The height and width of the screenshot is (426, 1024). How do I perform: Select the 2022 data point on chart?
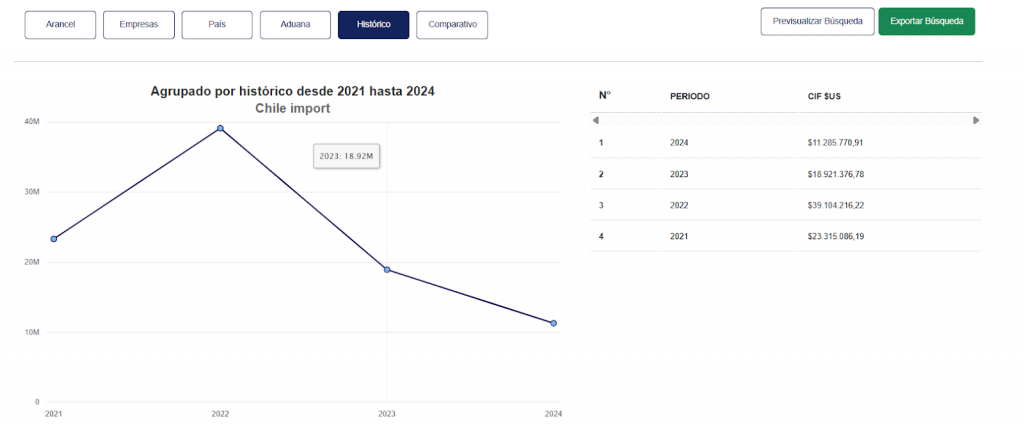pos(221,128)
